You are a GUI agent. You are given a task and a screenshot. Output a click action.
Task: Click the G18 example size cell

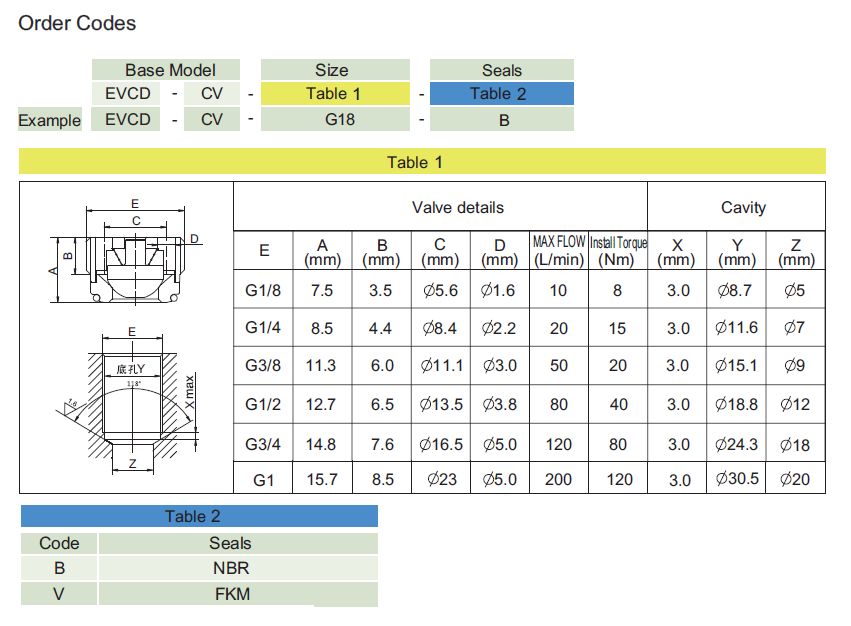333,120
